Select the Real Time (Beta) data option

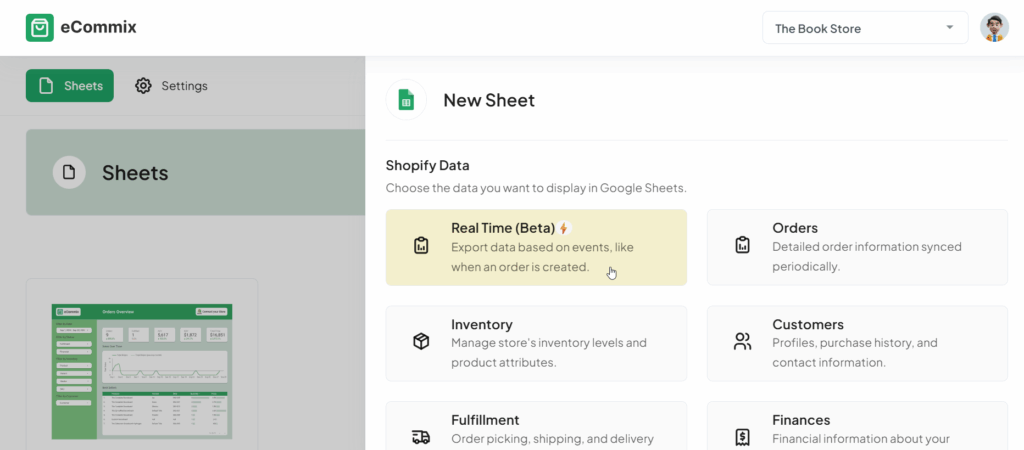pos(536,248)
